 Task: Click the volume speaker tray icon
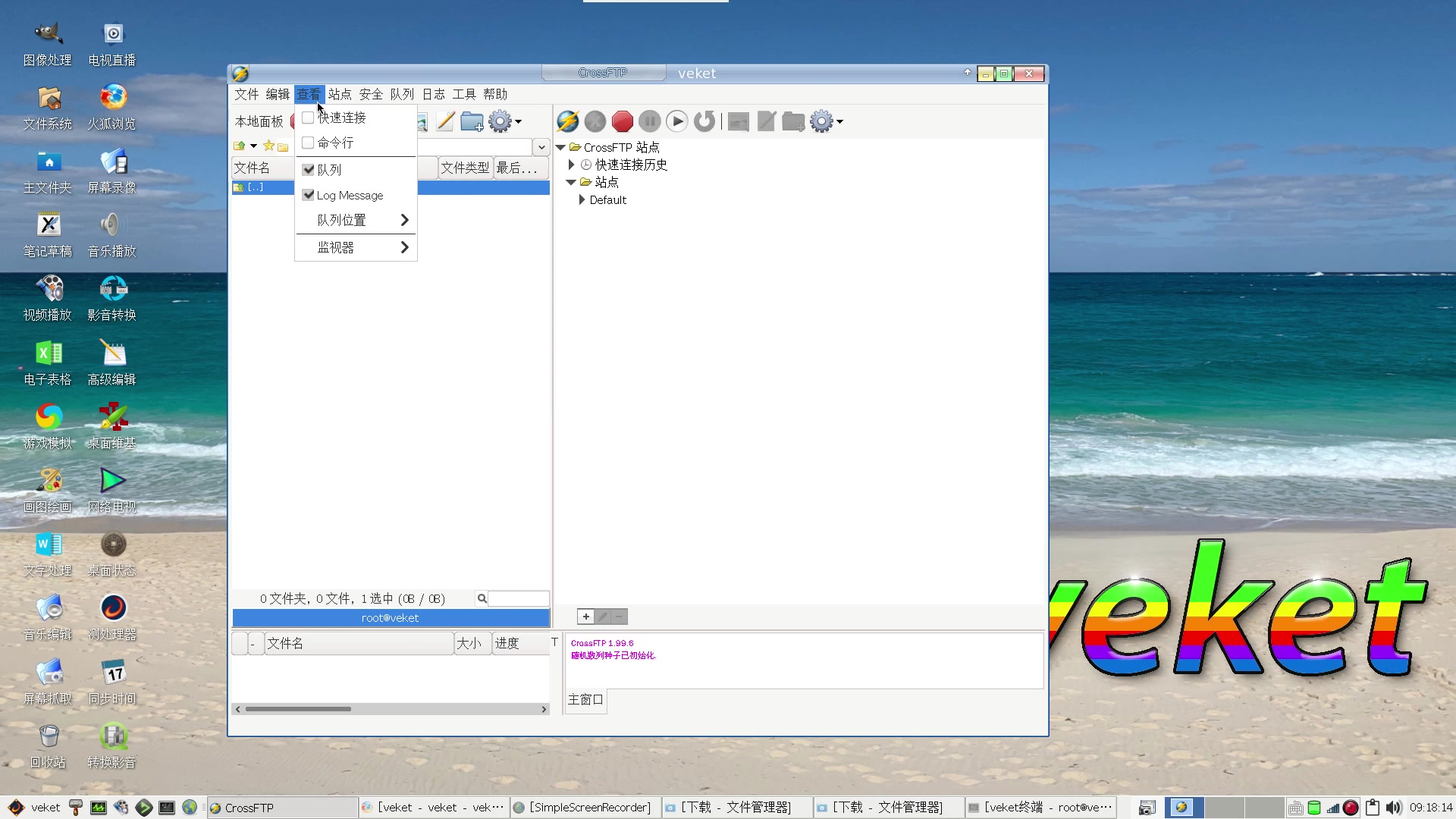point(1393,808)
